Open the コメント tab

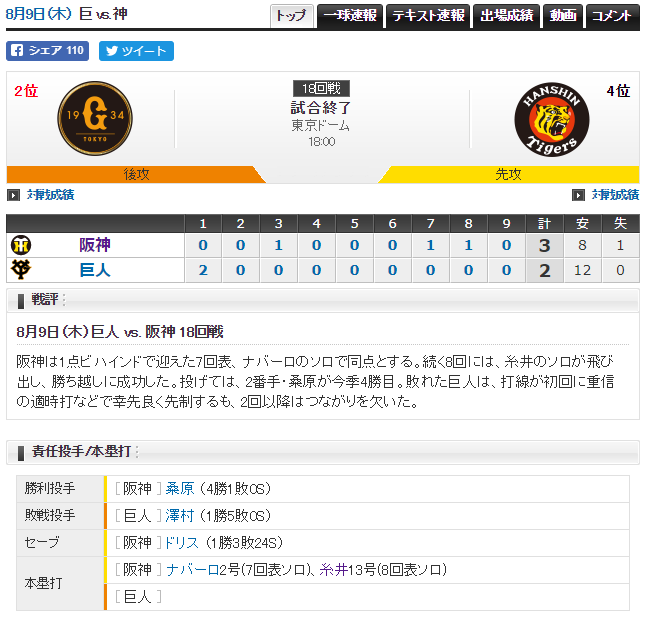coord(612,16)
